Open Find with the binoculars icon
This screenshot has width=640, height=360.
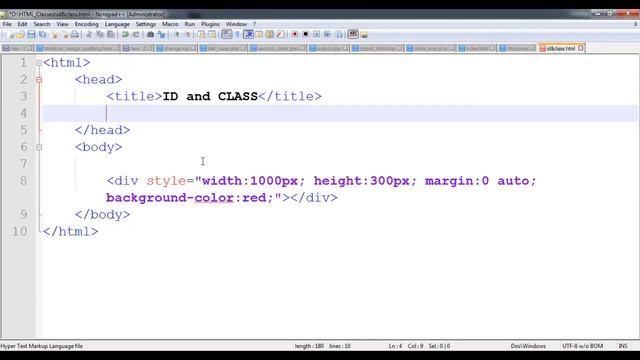[150, 35]
